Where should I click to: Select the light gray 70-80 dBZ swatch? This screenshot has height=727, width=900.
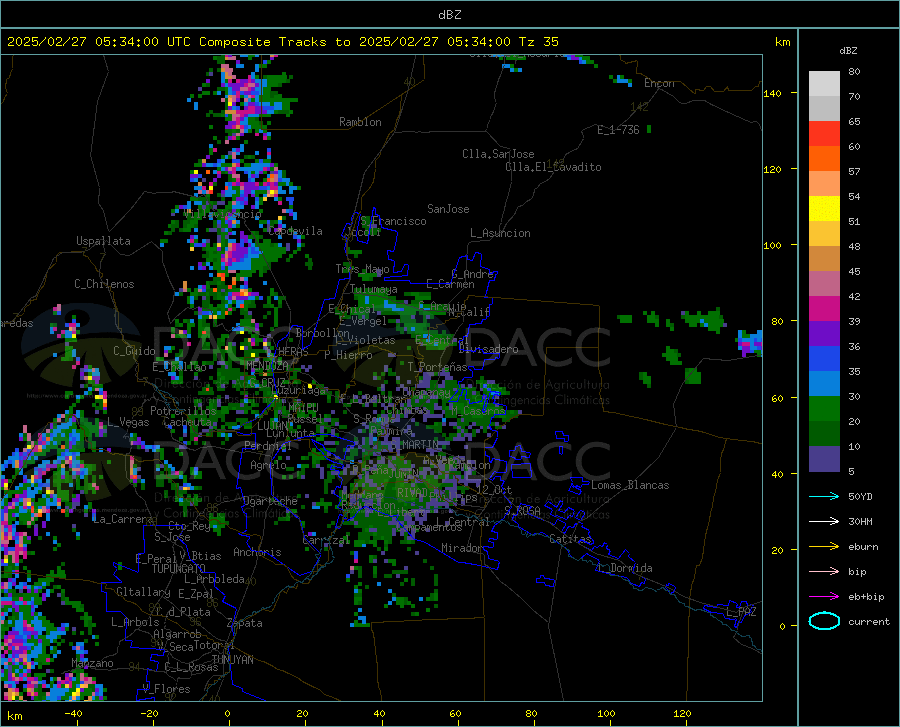point(824,84)
